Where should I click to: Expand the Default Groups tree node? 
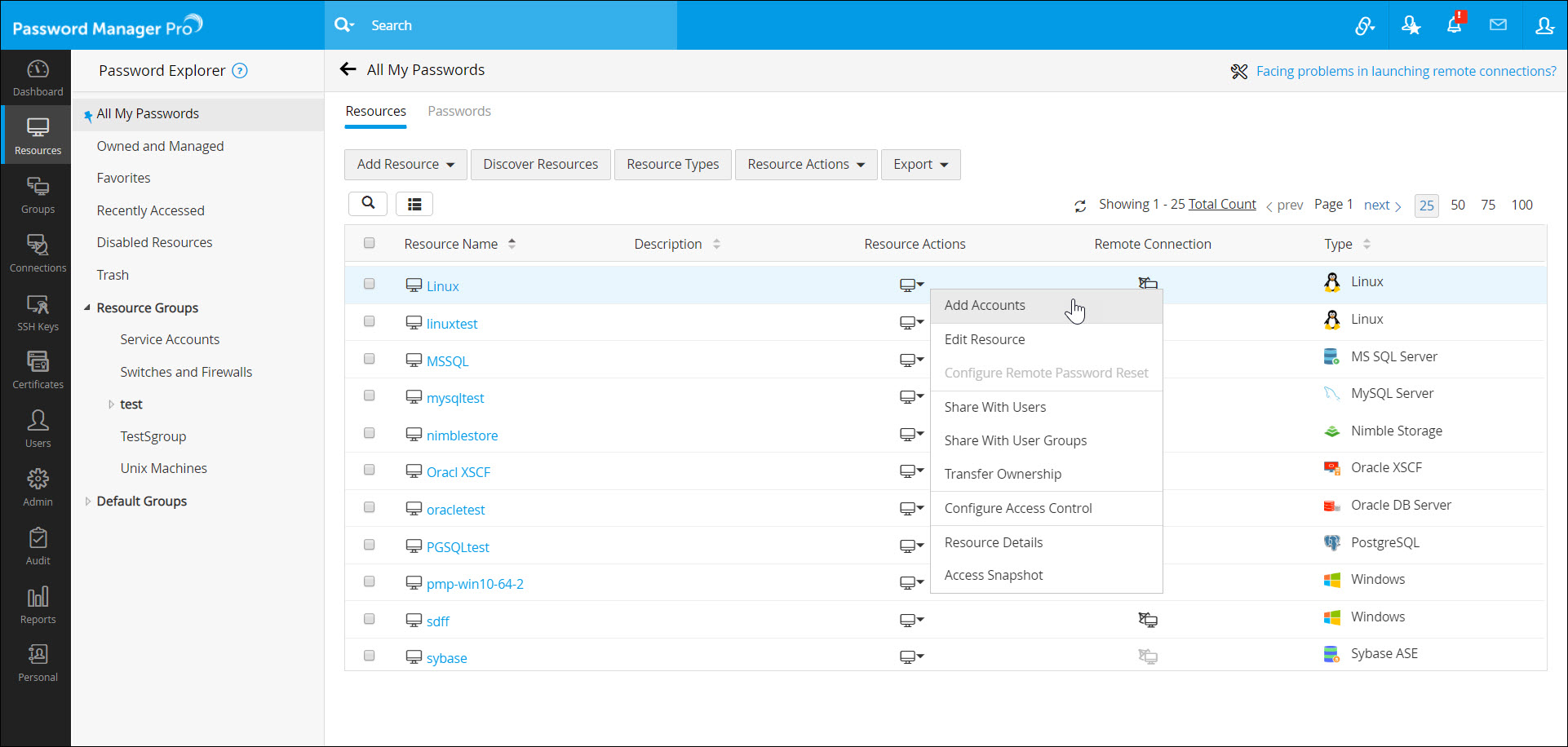coord(88,502)
